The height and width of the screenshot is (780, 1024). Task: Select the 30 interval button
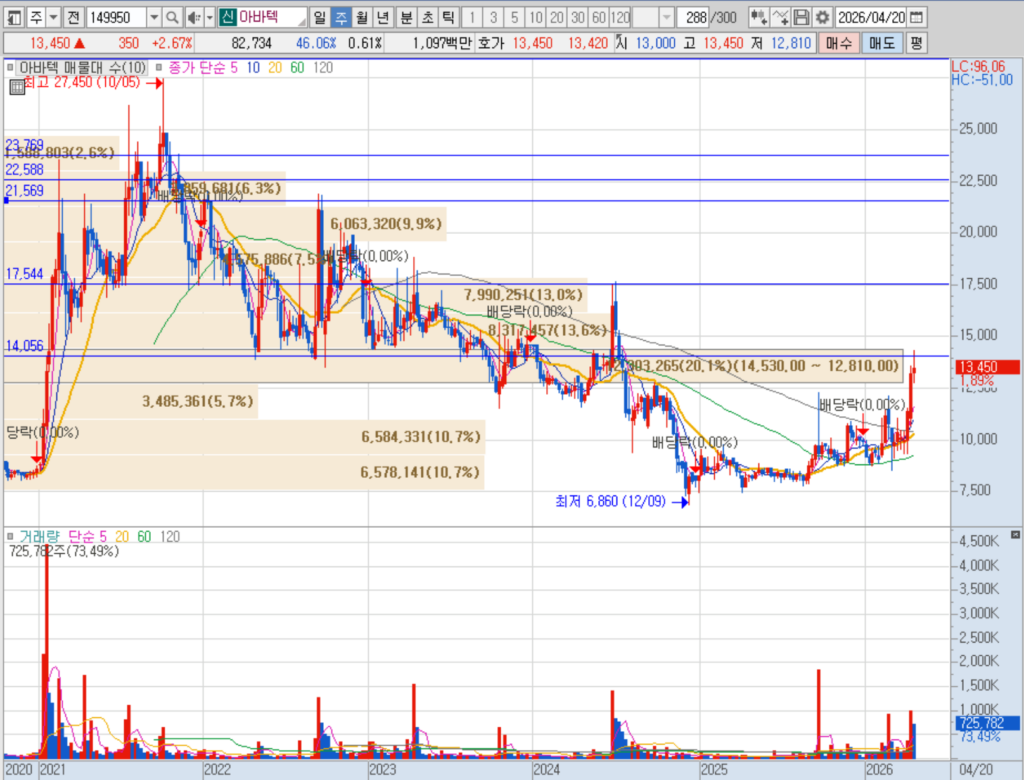point(578,17)
